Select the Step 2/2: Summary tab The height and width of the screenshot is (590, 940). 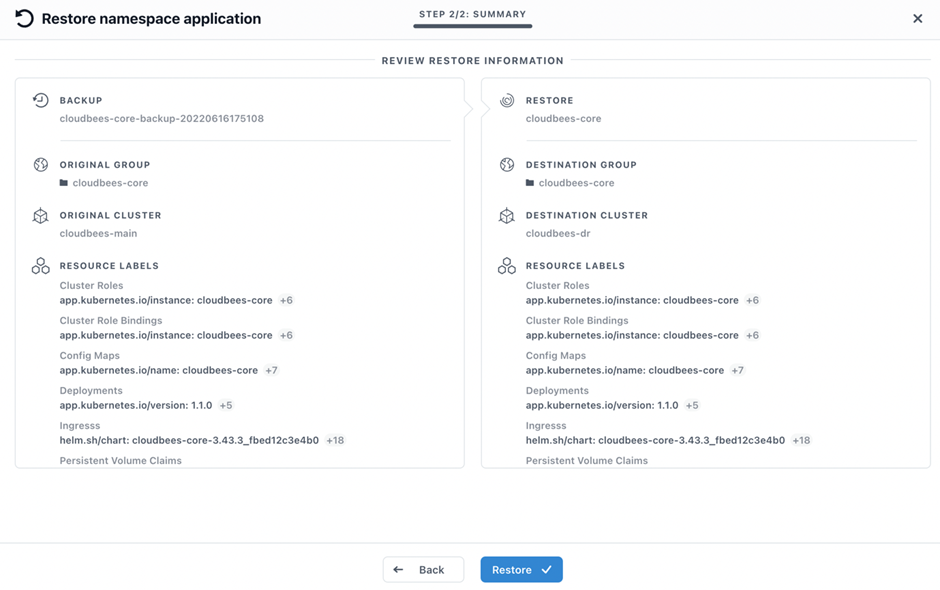(x=472, y=16)
